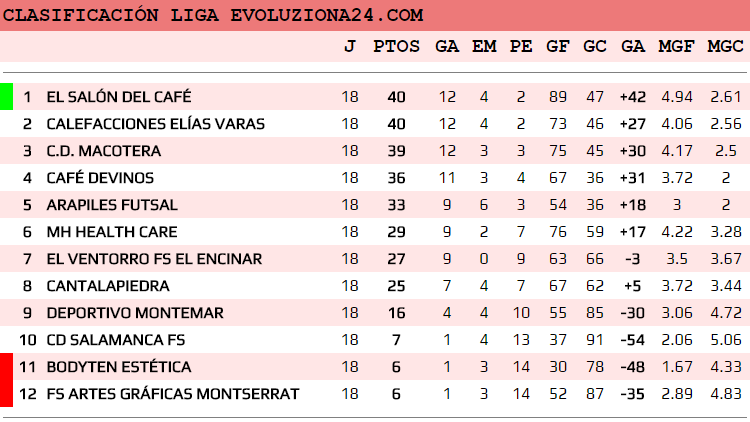Click El Ventorro FS El Encinar

click(x=154, y=259)
